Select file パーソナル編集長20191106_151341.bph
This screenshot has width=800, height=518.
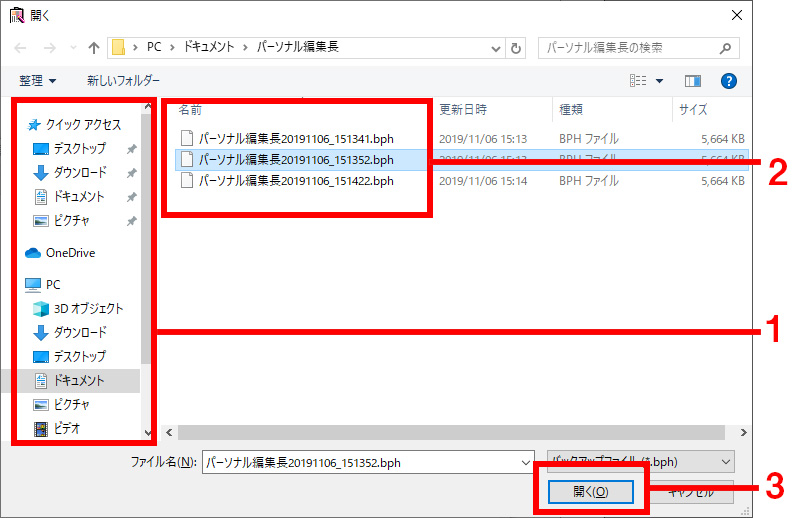(296, 138)
